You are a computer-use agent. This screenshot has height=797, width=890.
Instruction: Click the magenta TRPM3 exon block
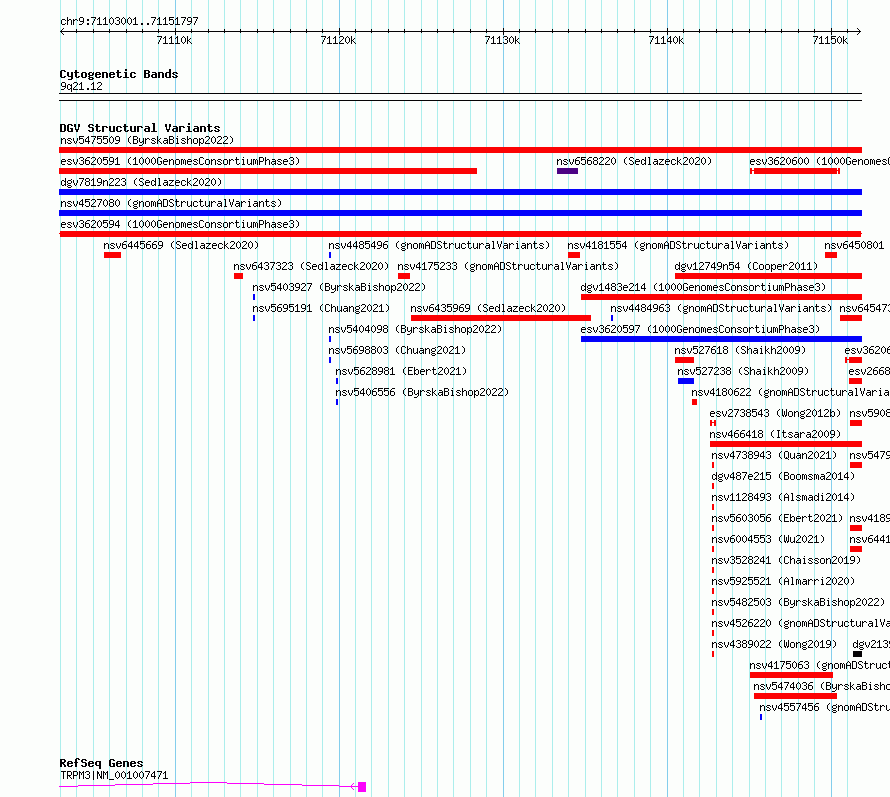[362, 787]
